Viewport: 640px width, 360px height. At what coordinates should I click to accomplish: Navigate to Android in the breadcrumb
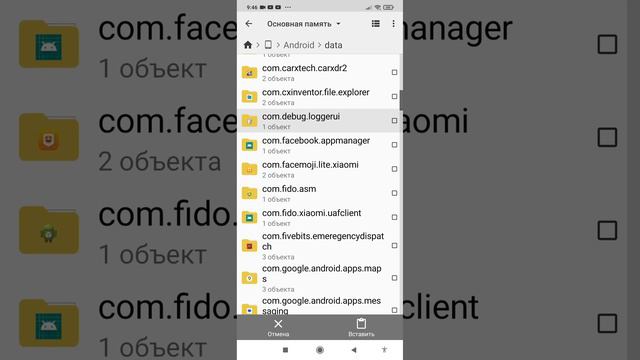(299, 45)
